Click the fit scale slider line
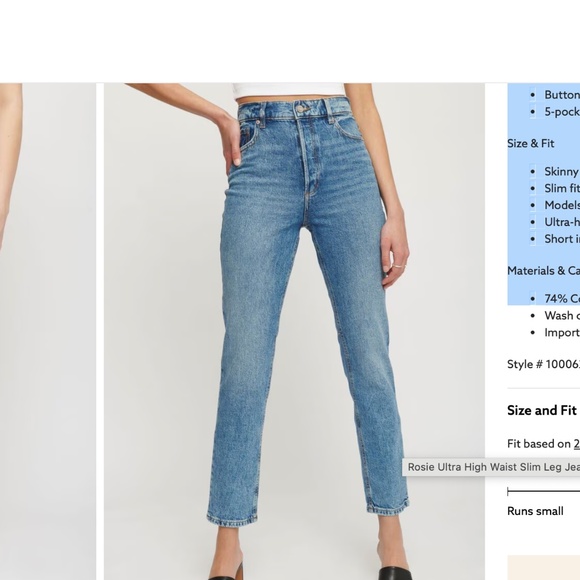 pyautogui.click(x=543, y=492)
